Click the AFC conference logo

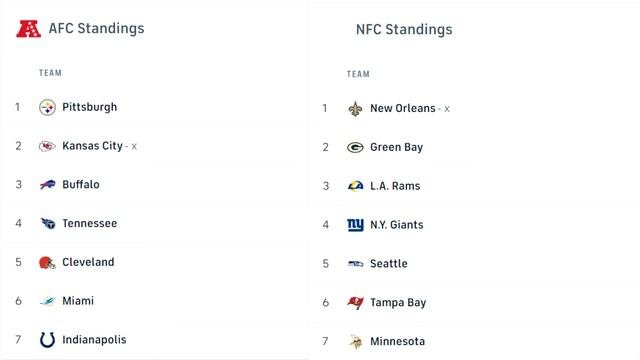coord(28,29)
